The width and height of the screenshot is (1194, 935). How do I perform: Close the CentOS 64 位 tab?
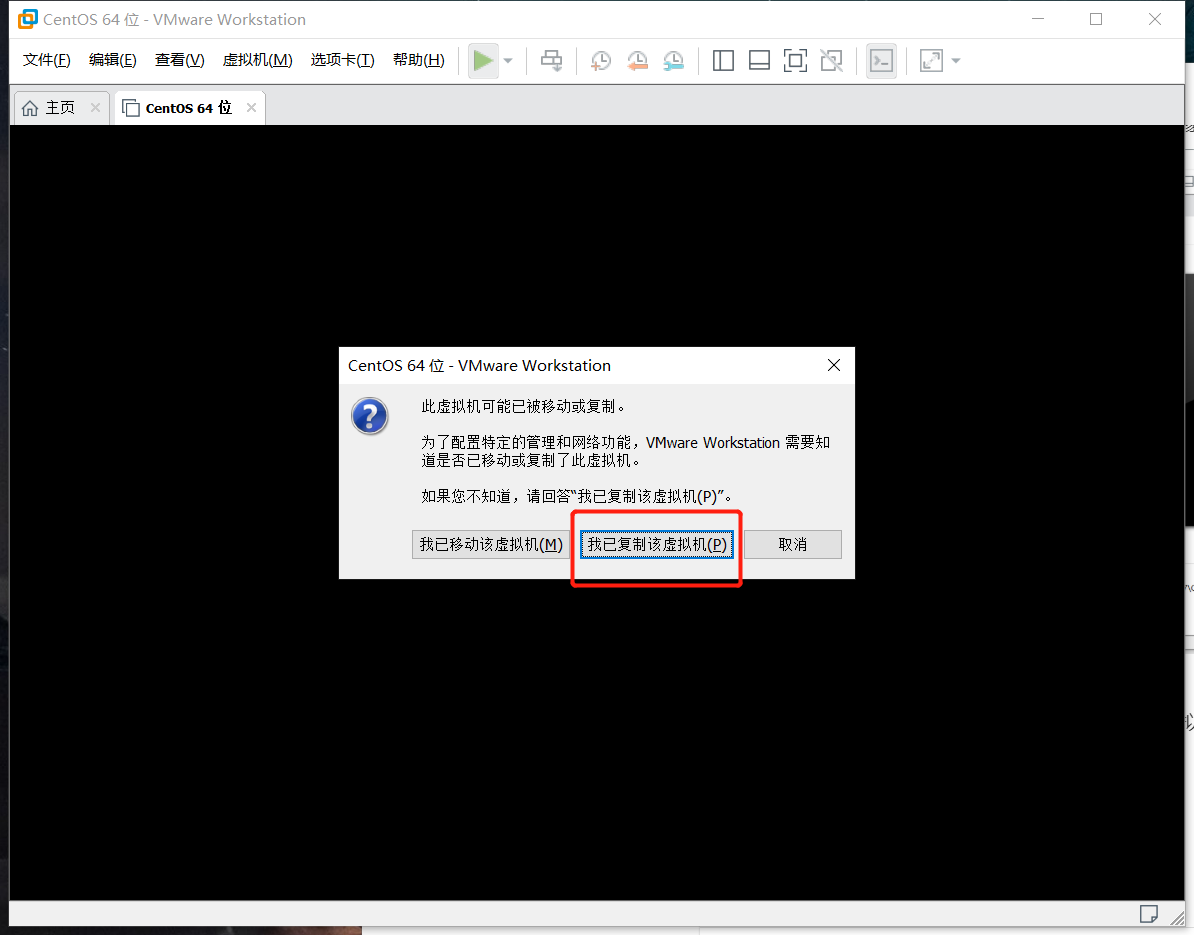(x=251, y=108)
